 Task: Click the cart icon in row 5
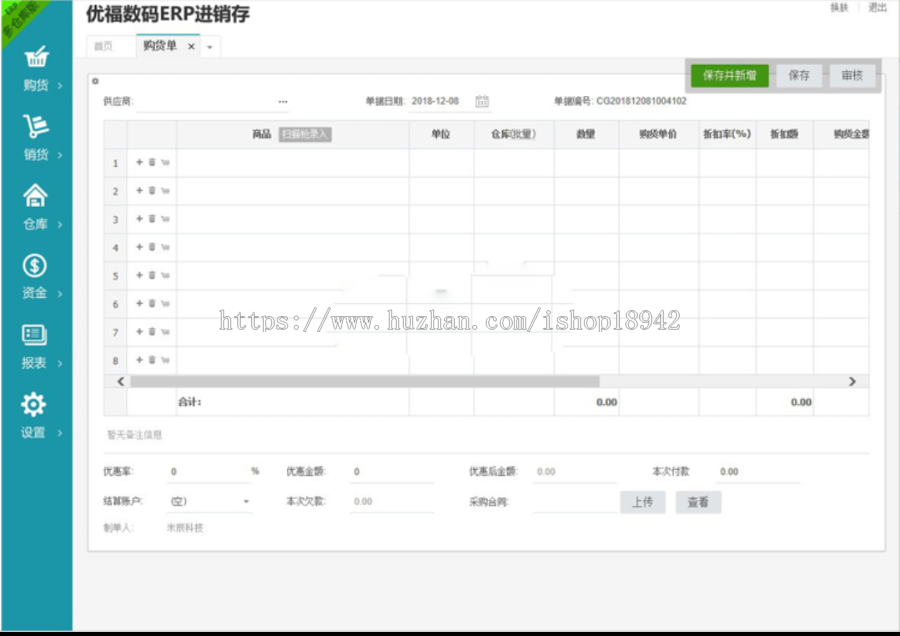(165, 276)
